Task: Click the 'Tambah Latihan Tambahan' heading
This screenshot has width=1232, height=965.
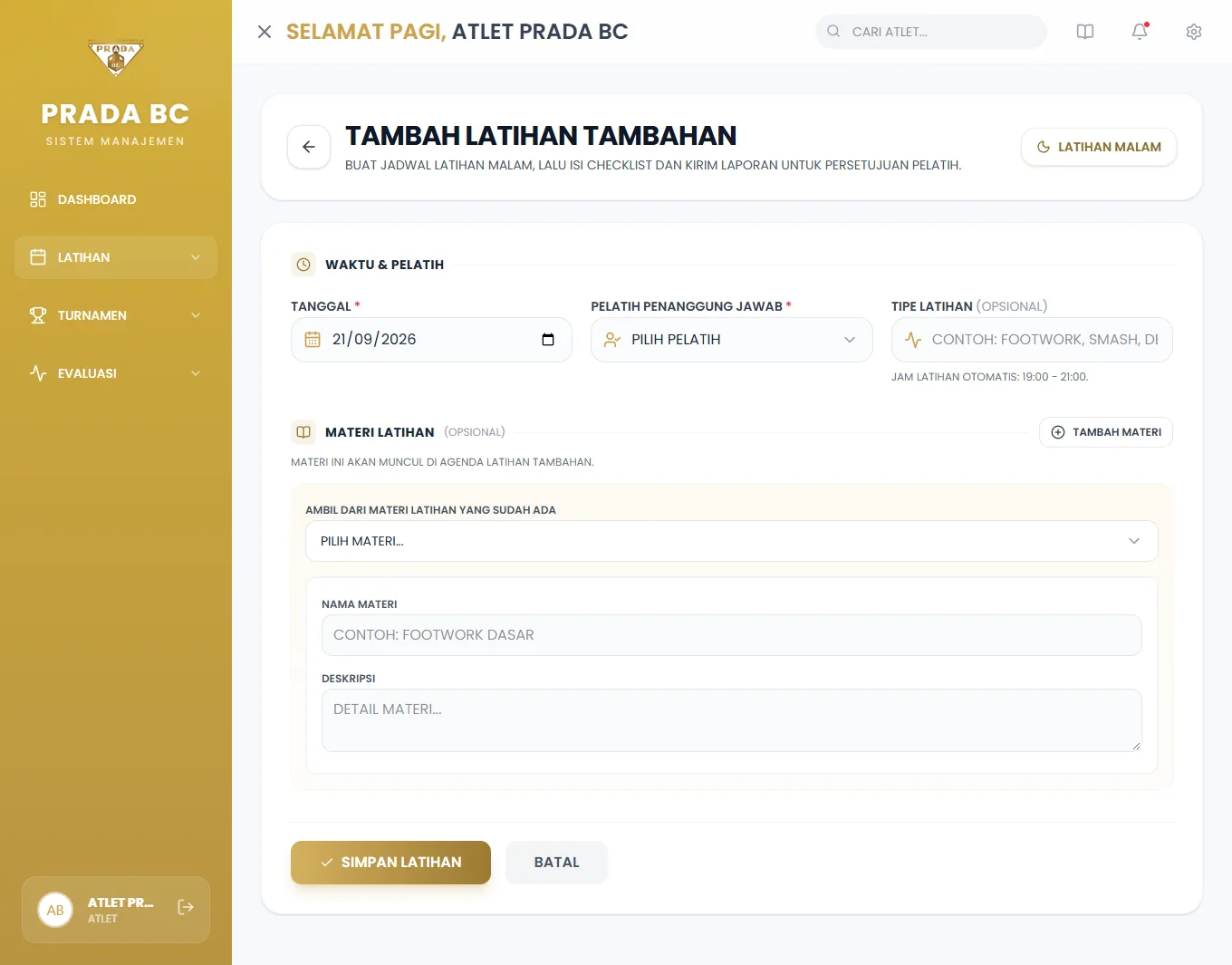Action: [x=541, y=136]
